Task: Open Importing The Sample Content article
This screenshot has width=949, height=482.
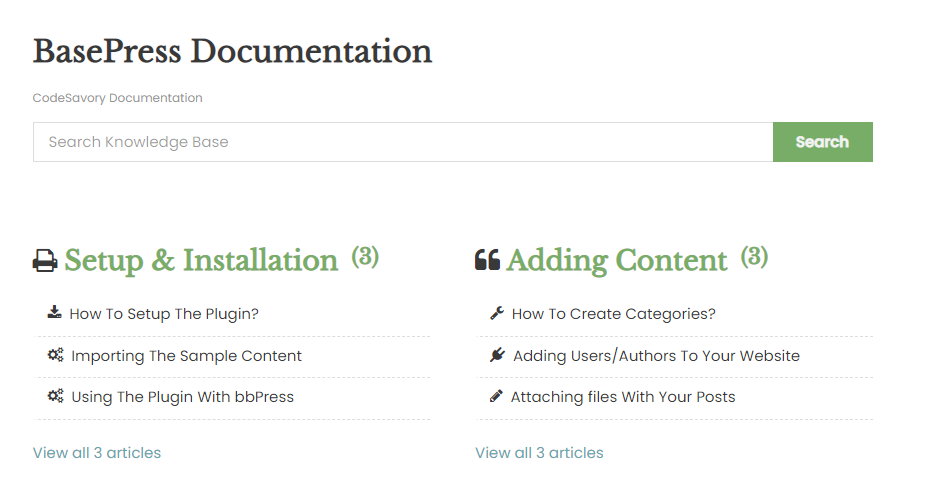Action: [186, 356]
